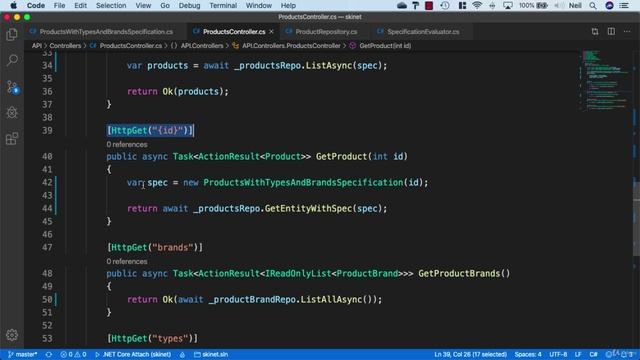
Task: Open Time Machine icon in menu bar
Action: point(445,5)
